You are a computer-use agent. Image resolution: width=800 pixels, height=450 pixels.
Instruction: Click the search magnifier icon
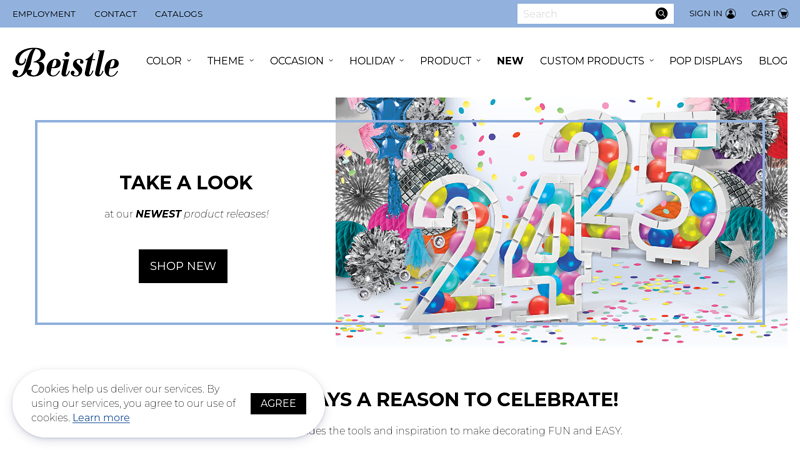tap(661, 14)
